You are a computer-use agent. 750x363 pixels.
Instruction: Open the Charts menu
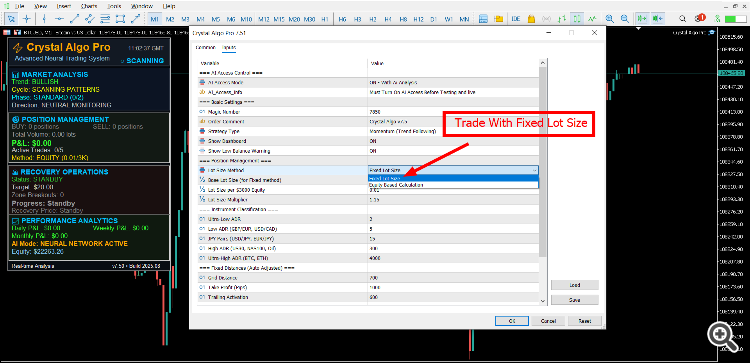89,6
